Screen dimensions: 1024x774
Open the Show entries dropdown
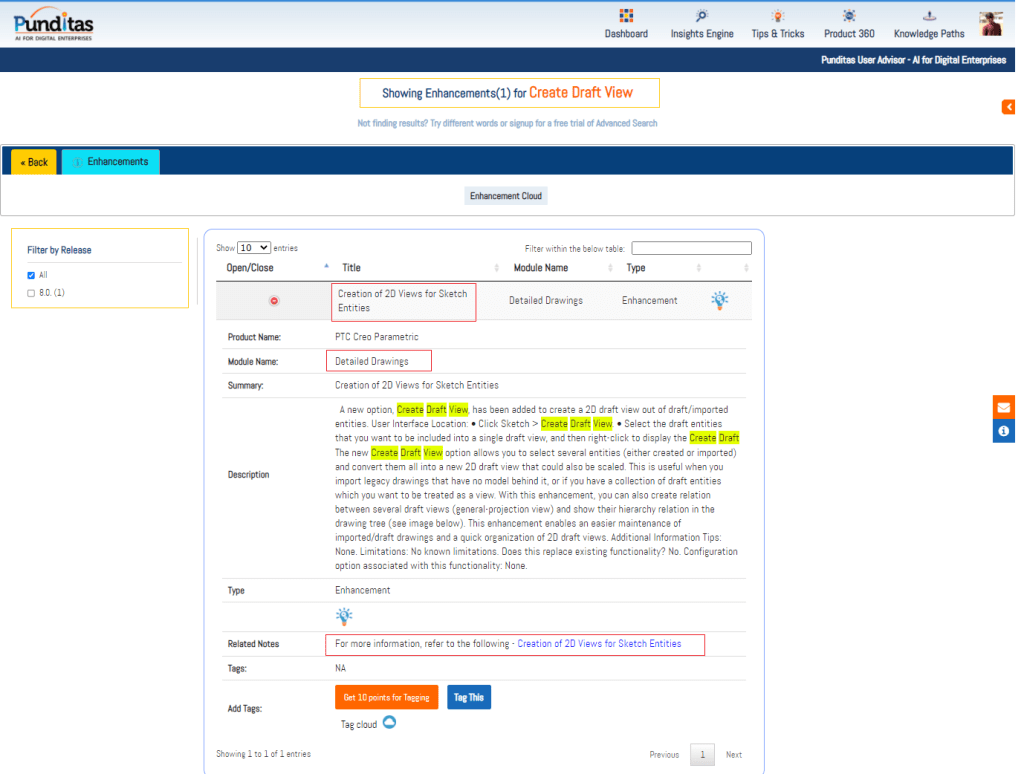point(254,247)
